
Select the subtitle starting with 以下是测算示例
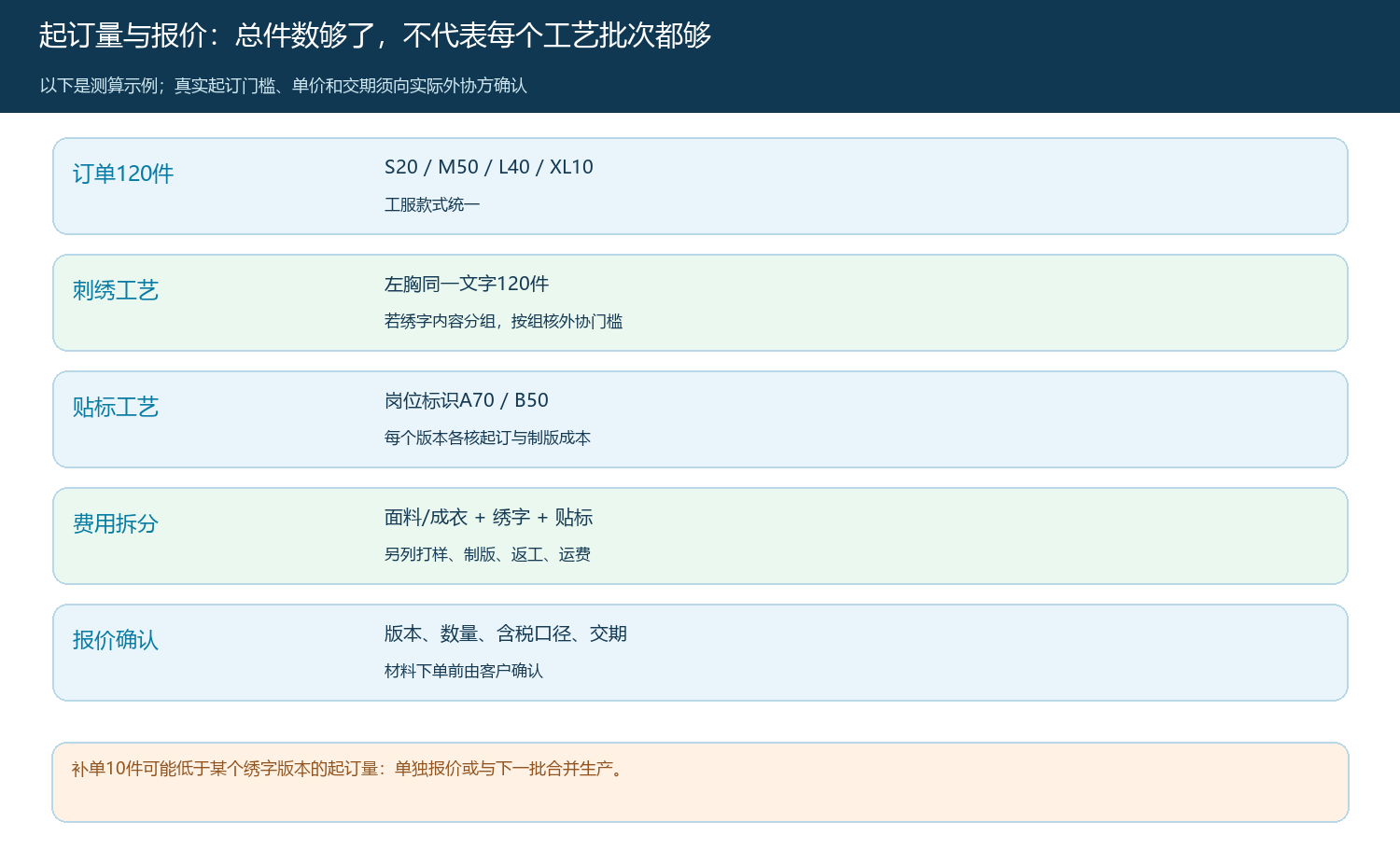pyautogui.click(x=284, y=86)
